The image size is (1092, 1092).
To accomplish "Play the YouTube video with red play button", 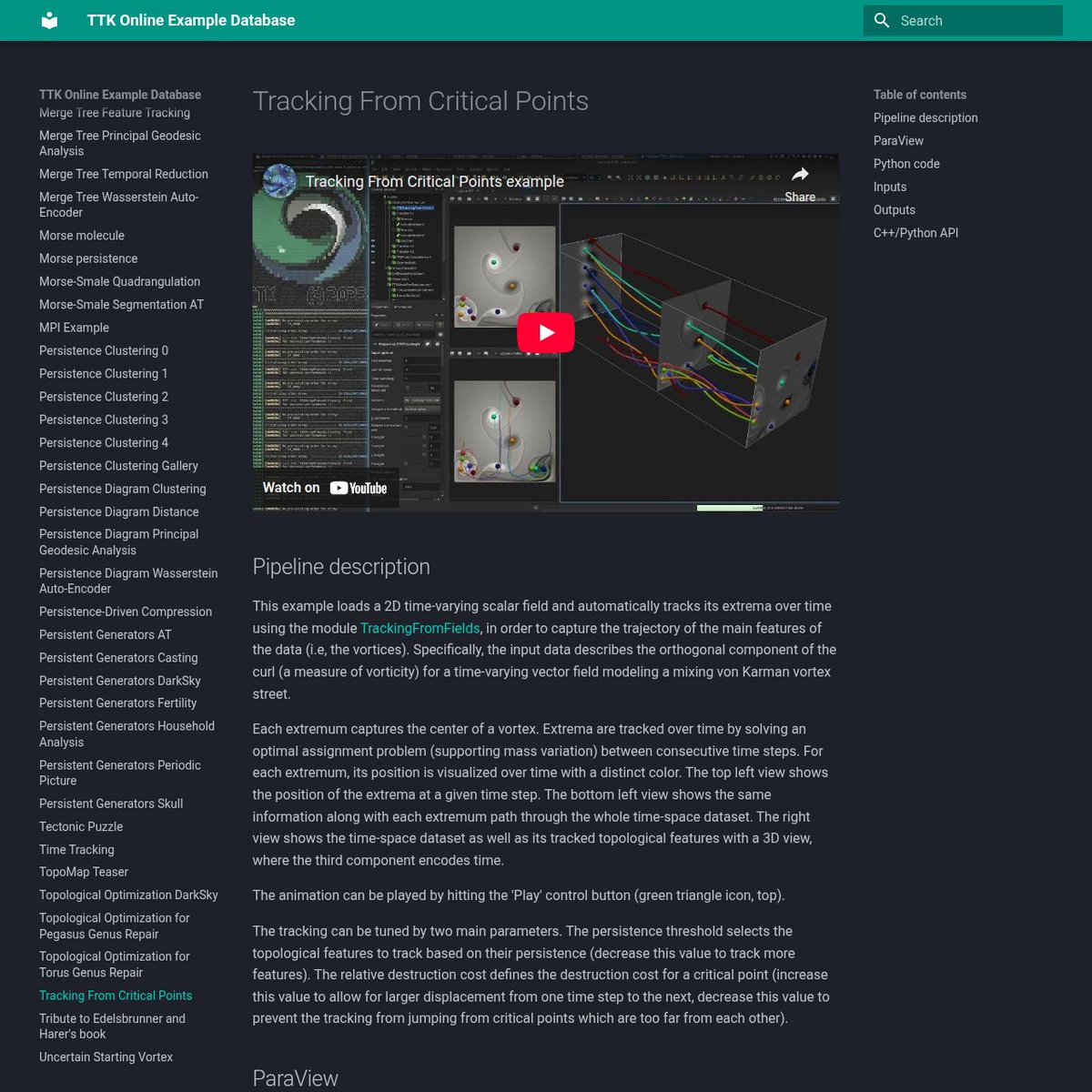I will 546,332.
